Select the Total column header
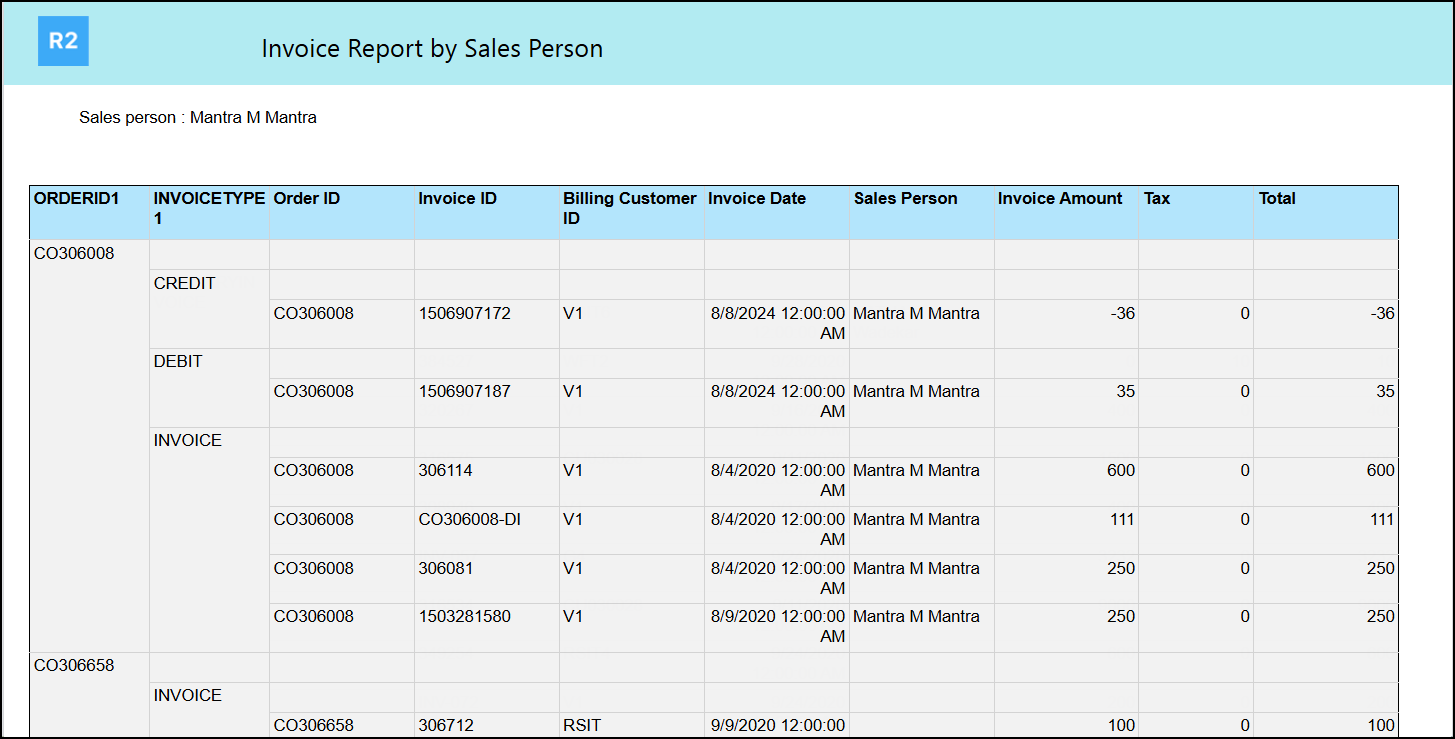The width and height of the screenshot is (1455, 739). coord(1277,199)
